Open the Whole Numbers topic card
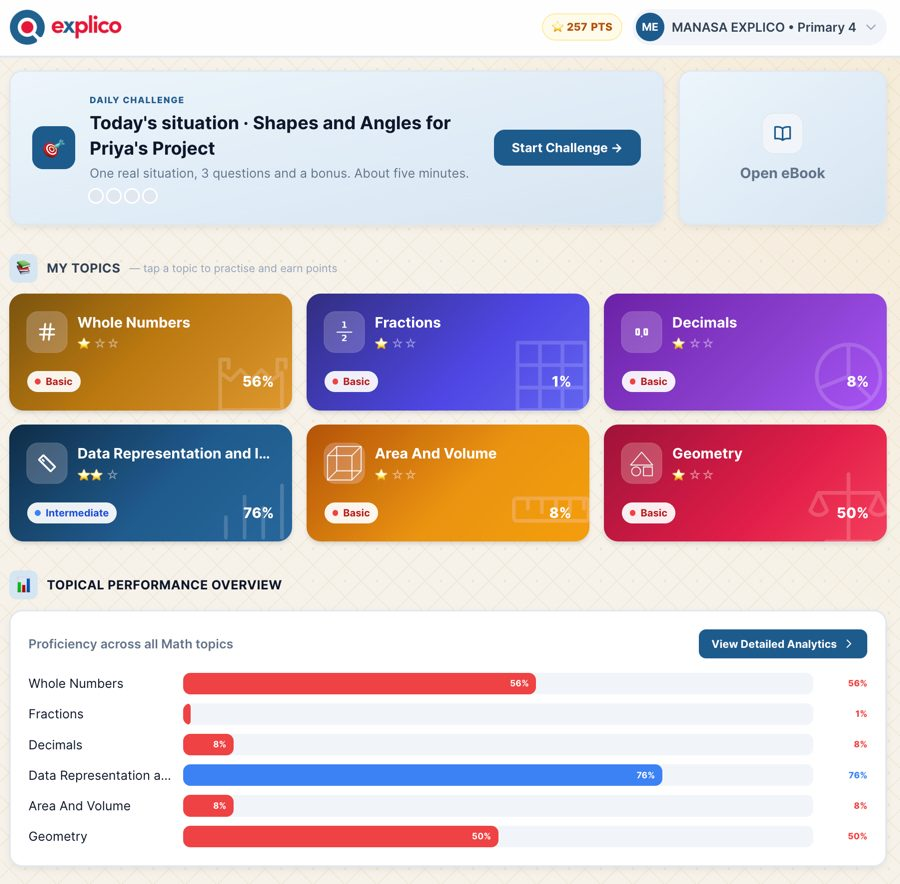The height and width of the screenshot is (884, 900). [x=150, y=352]
